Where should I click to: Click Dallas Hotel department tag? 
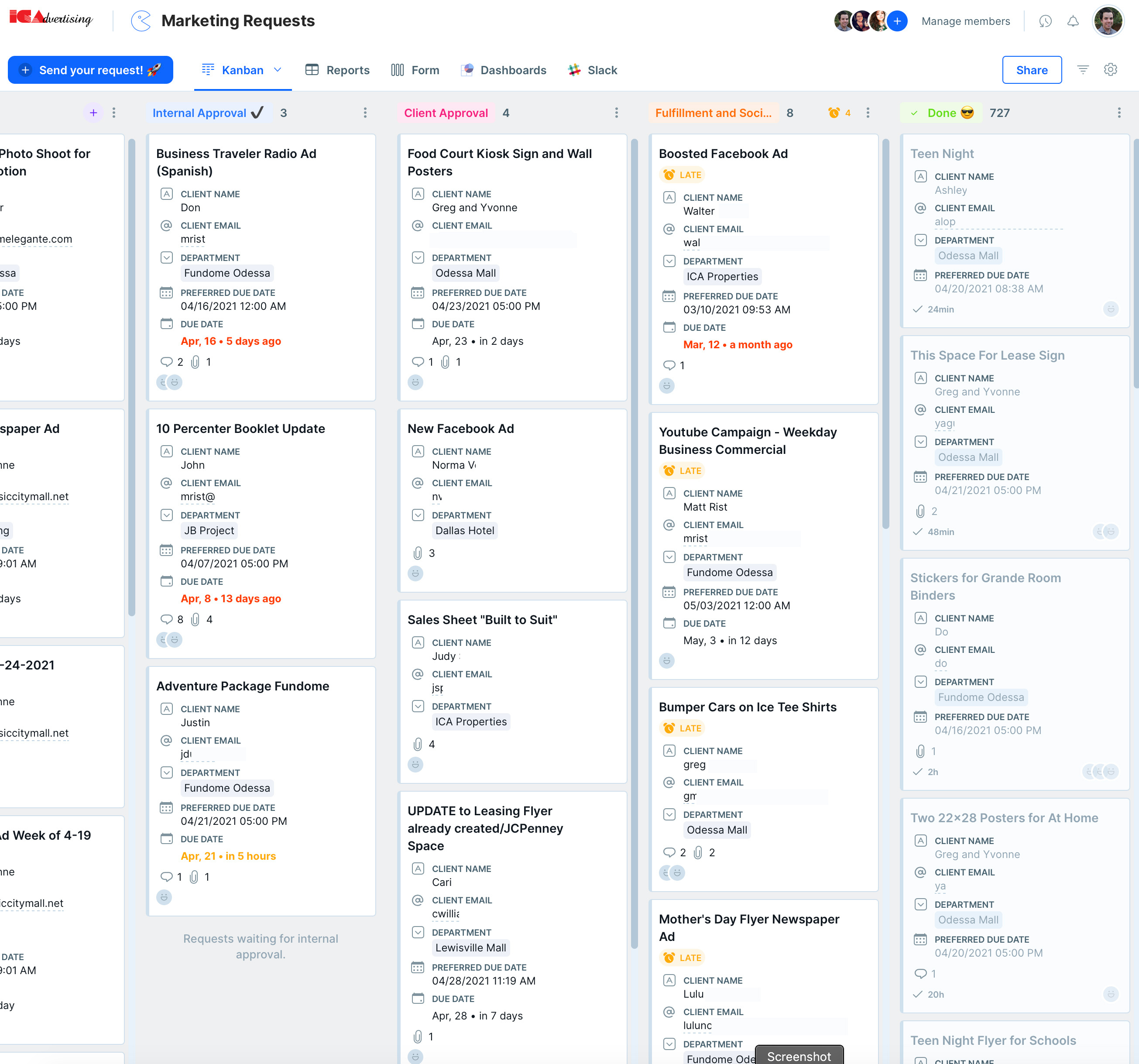[x=465, y=531]
